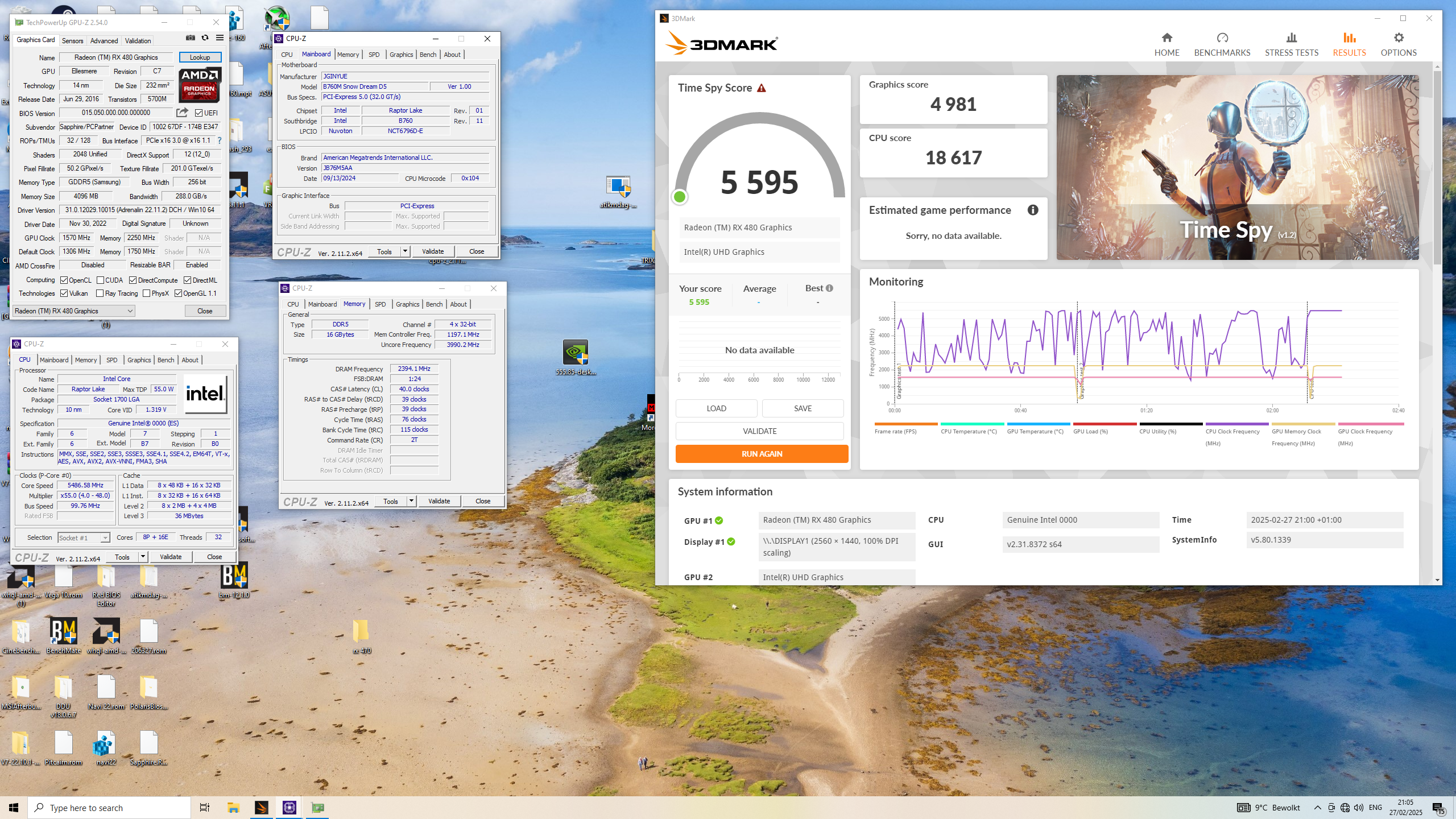Screen dimensions: 1456x819
Task: Open SPD tab in CPU-Z Mainboard window
Action: pos(374,55)
